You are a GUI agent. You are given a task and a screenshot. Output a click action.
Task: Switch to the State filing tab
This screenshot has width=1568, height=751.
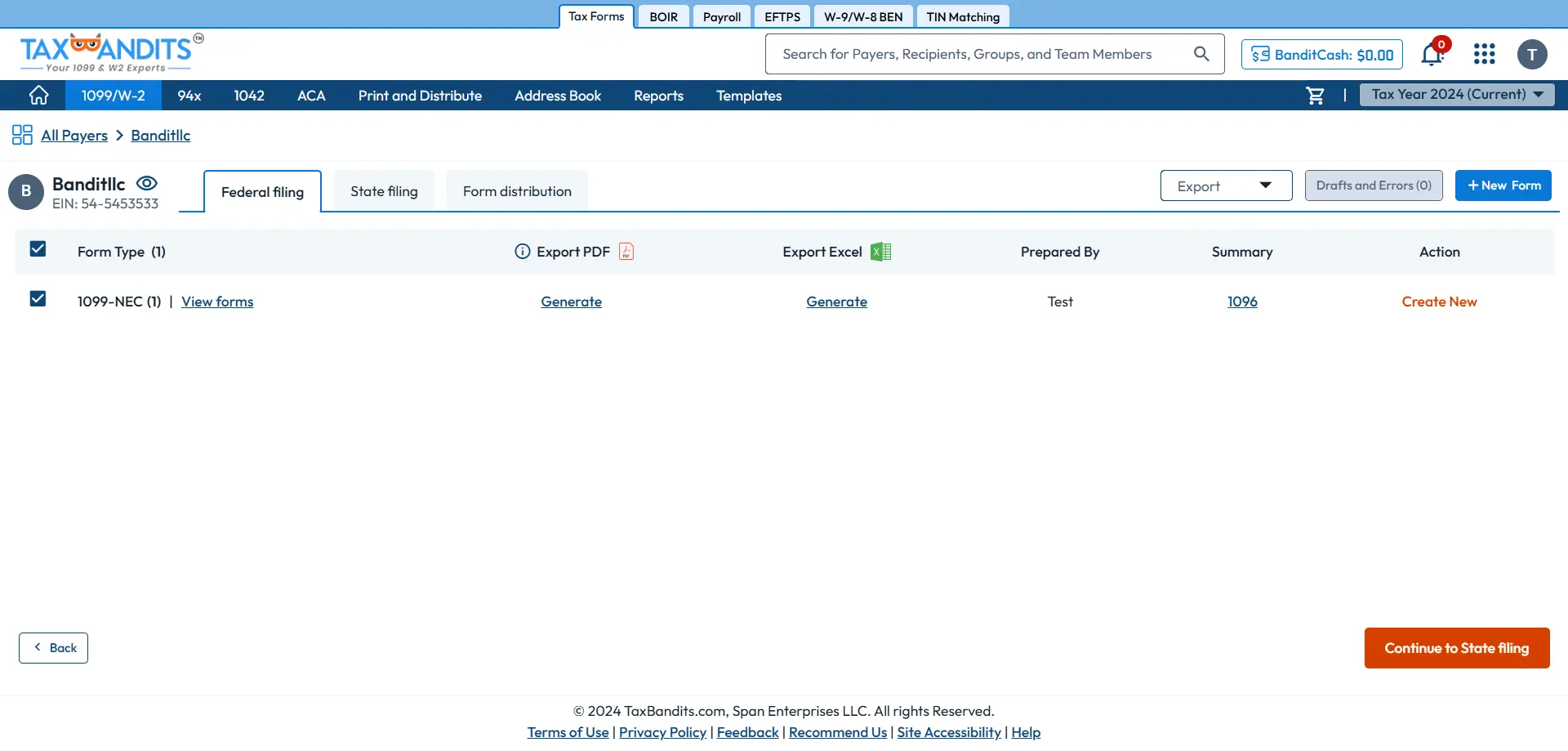(x=384, y=191)
